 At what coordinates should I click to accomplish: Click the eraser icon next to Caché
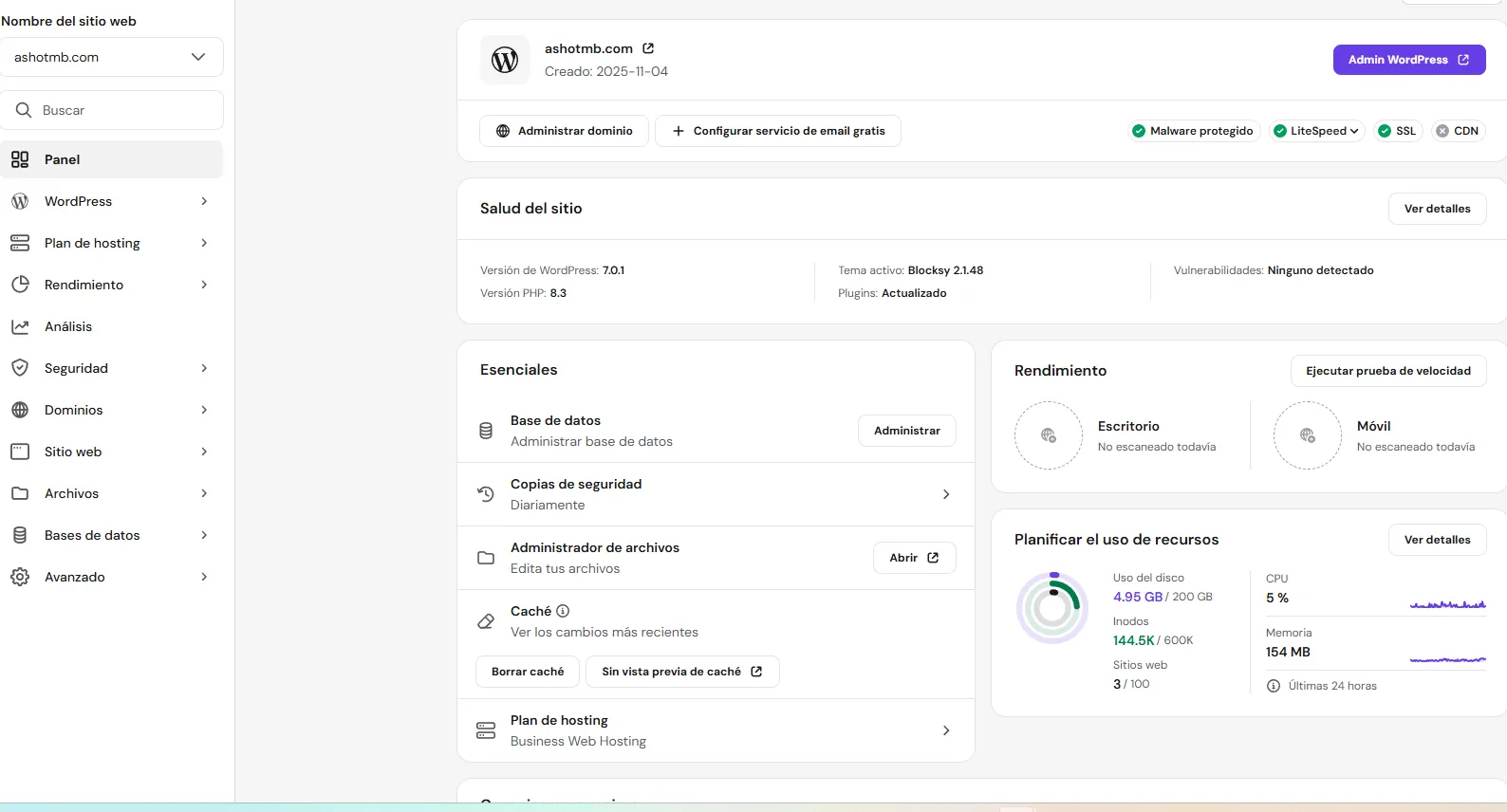coord(486,621)
